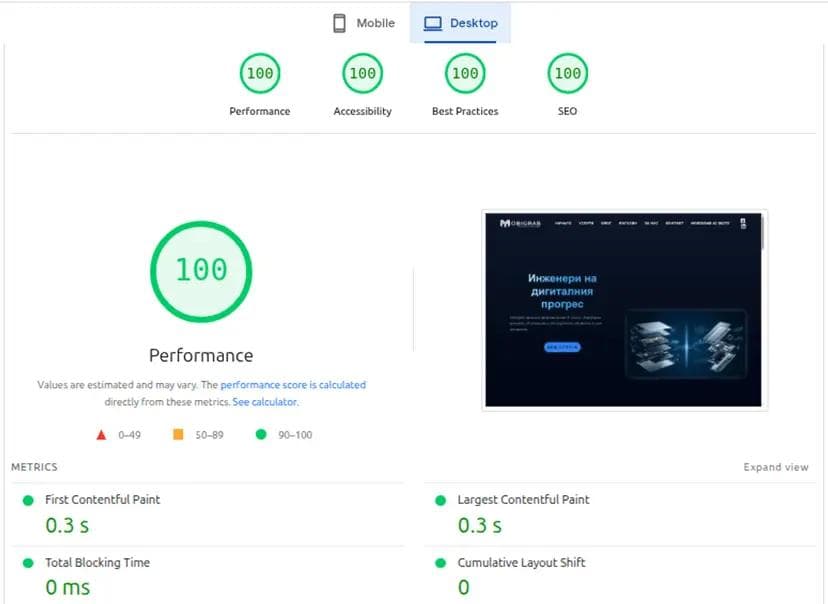Screen dimensions: 828x604
Task: Click the 'SEO' label
Action: 568,111
